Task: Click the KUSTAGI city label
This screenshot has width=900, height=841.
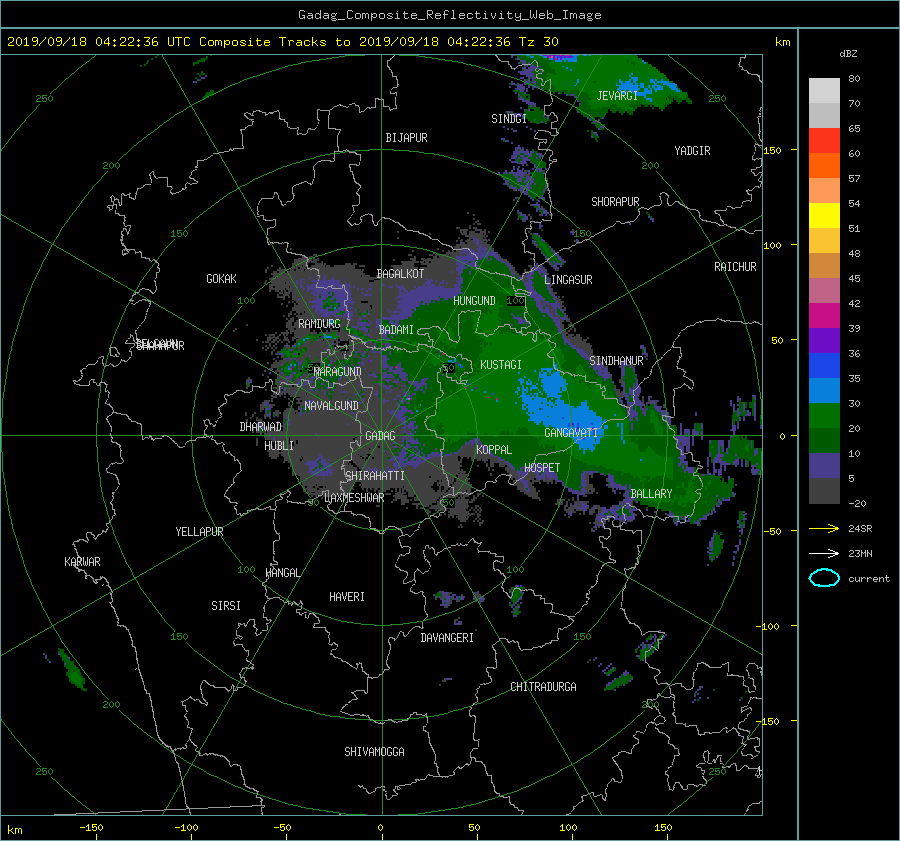Action: point(501,365)
